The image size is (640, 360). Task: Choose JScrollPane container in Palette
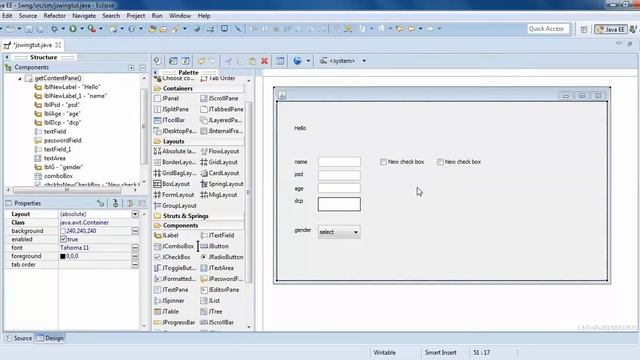coord(219,98)
